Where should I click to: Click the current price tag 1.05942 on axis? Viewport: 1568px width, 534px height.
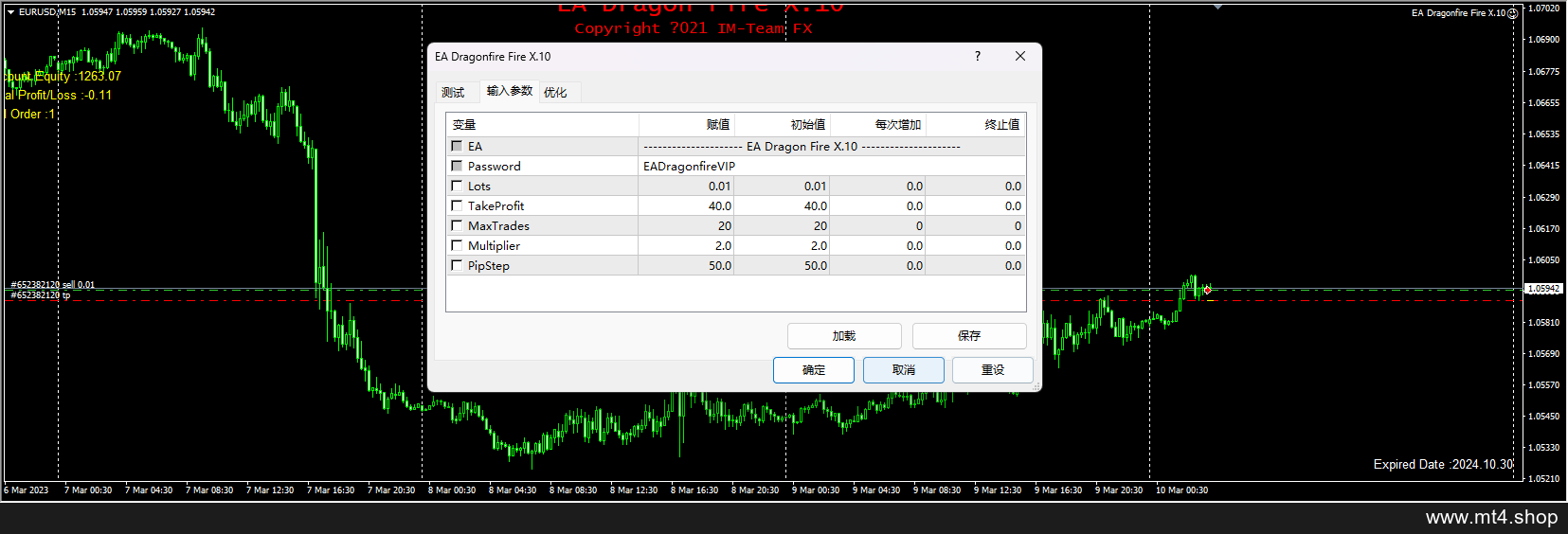[1543, 288]
